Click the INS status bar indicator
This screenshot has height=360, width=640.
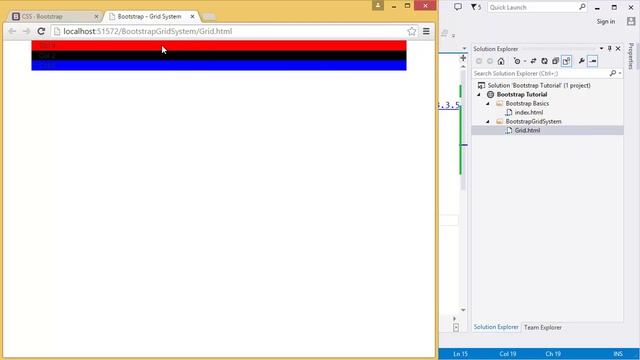click(618, 354)
